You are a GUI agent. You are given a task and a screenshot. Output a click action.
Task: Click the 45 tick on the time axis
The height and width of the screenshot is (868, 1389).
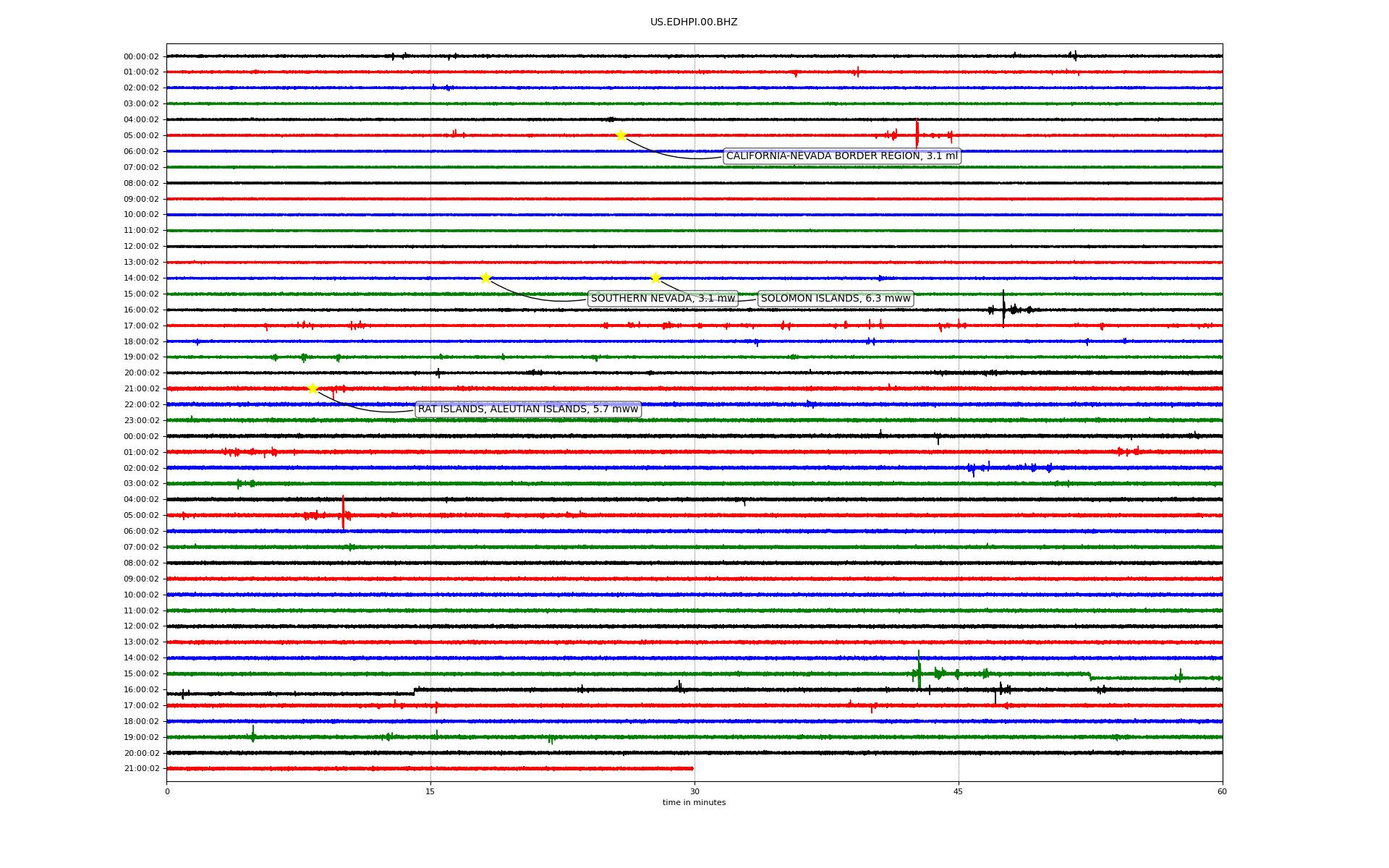959,791
